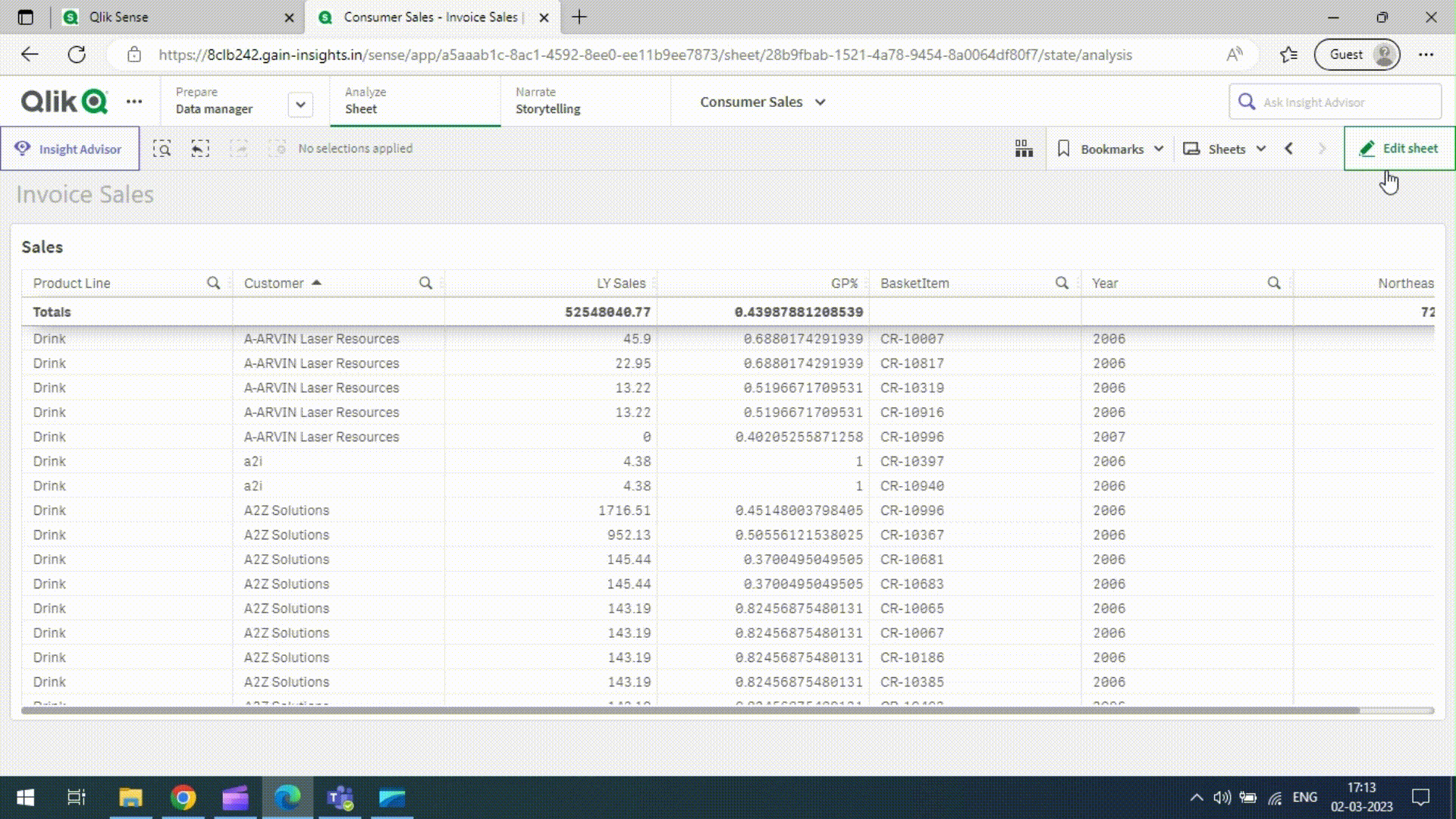This screenshot has width=1456, height=819.
Task: Click LY Sales value 1716.51
Action: click(x=624, y=510)
